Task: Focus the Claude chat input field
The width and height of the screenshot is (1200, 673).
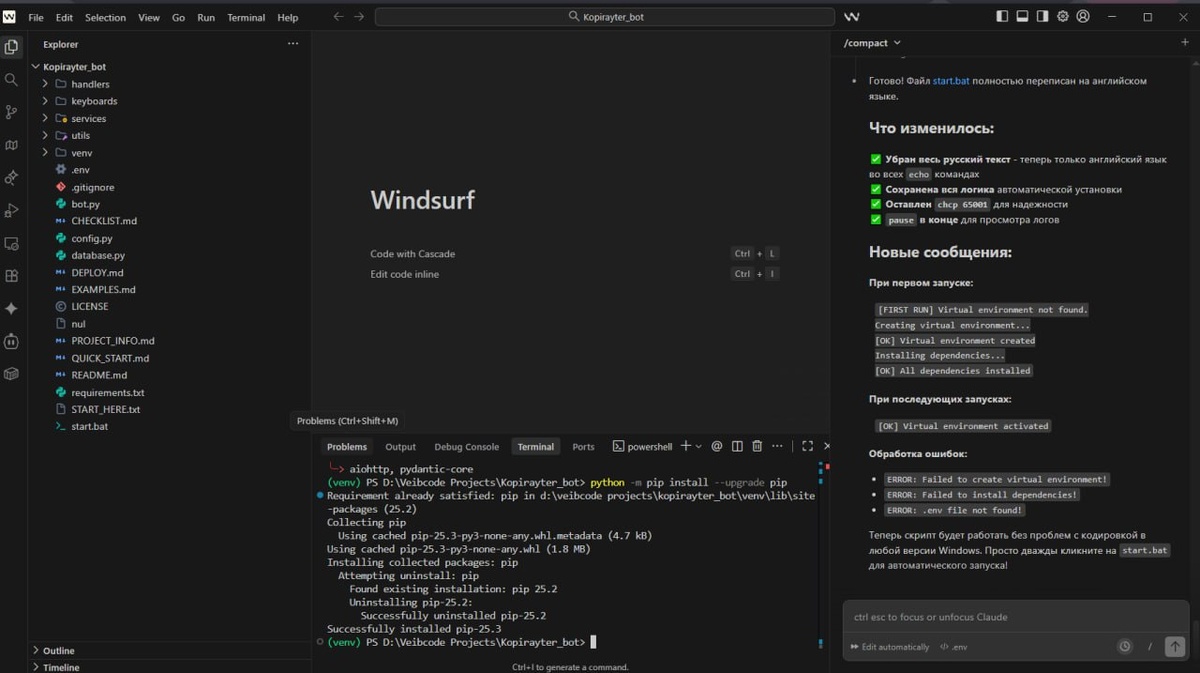Action: click(x=1018, y=617)
